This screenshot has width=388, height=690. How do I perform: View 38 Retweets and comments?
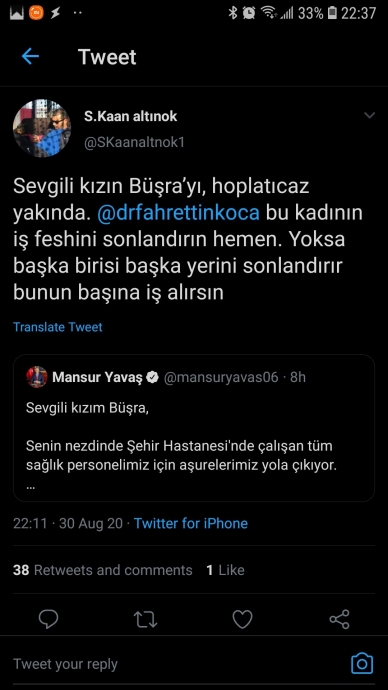[102, 570]
